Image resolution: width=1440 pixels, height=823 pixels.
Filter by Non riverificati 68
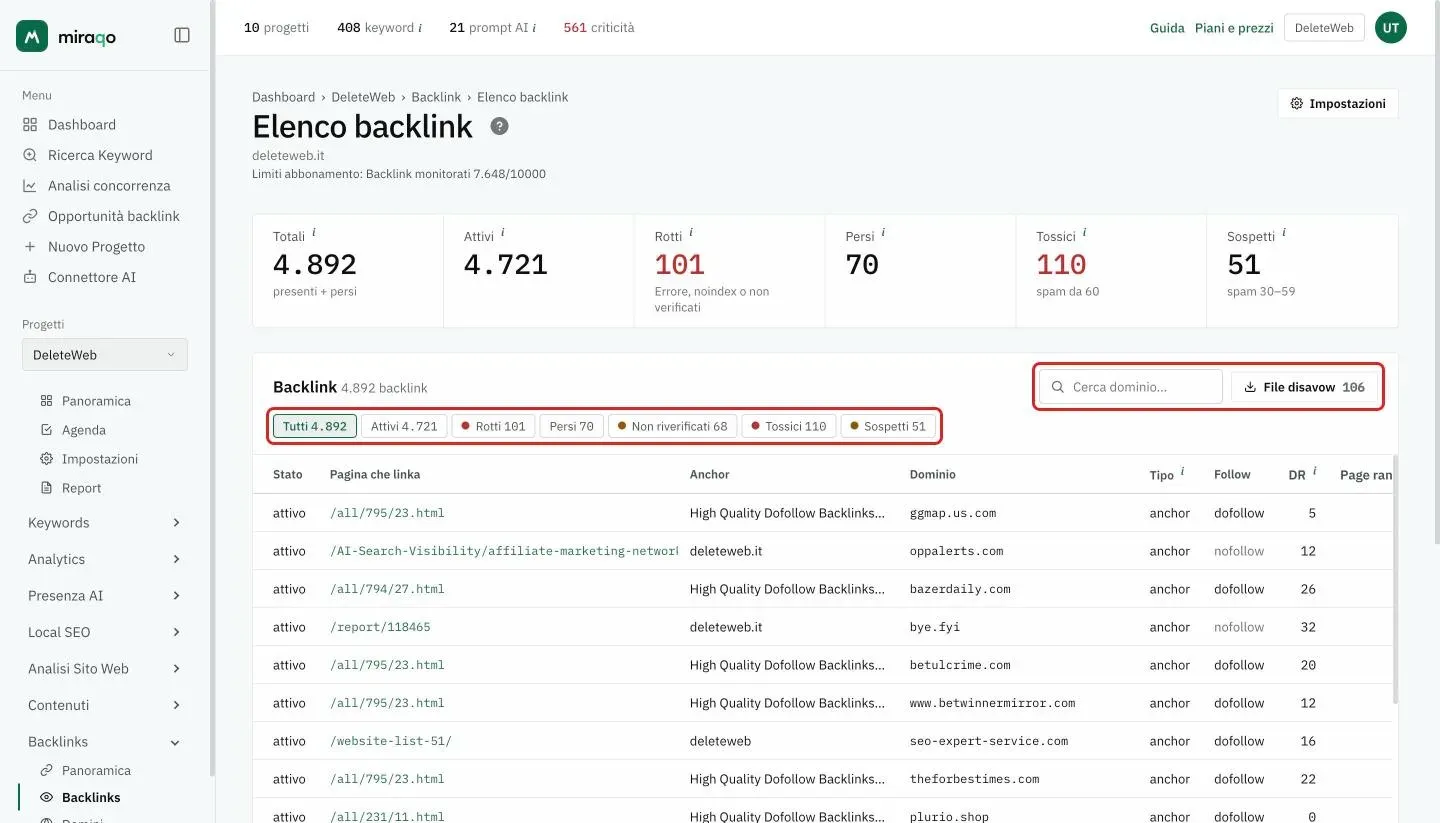pos(672,426)
